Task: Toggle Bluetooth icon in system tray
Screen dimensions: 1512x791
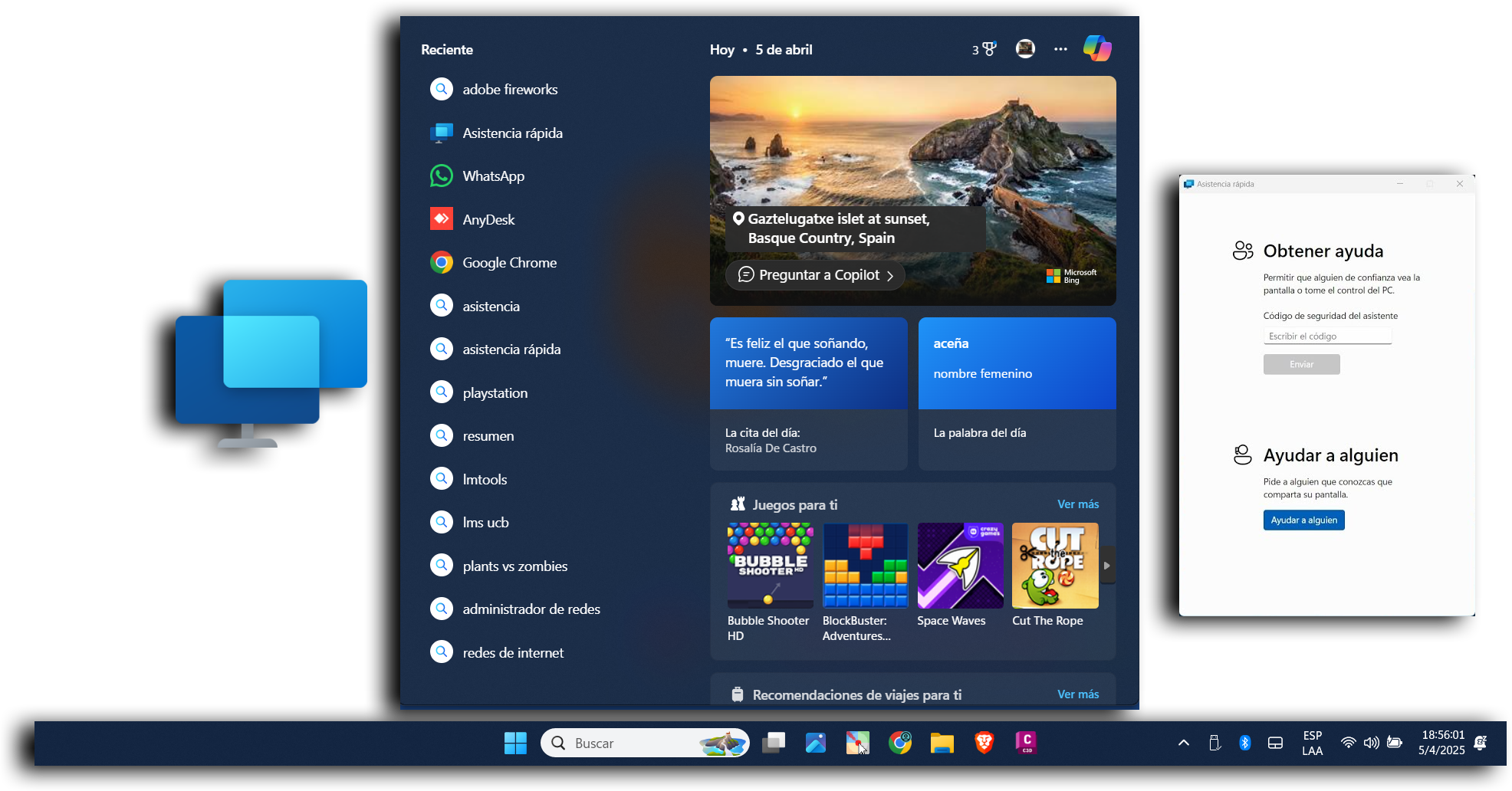Action: pos(1244,743)
